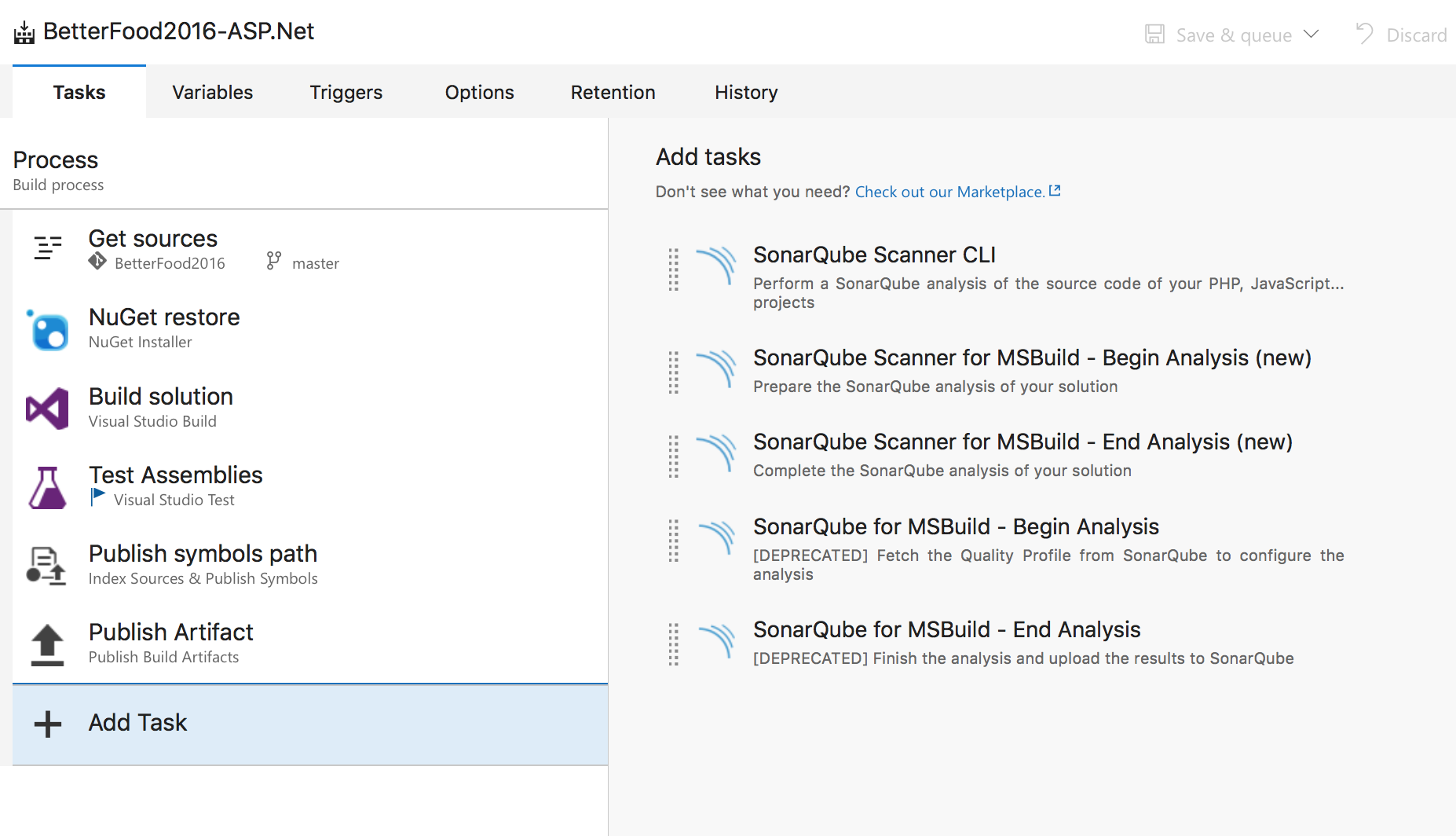The image size is (1456, 836).
Task: Add SonarQube for MSBuild - End Analysis task
Action: coord(946,629)
